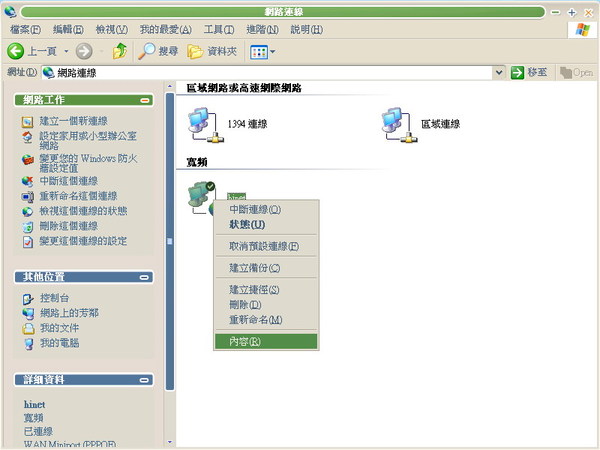Click the Open button beside Go
The image size is (600, 450).
click(576, 72)
